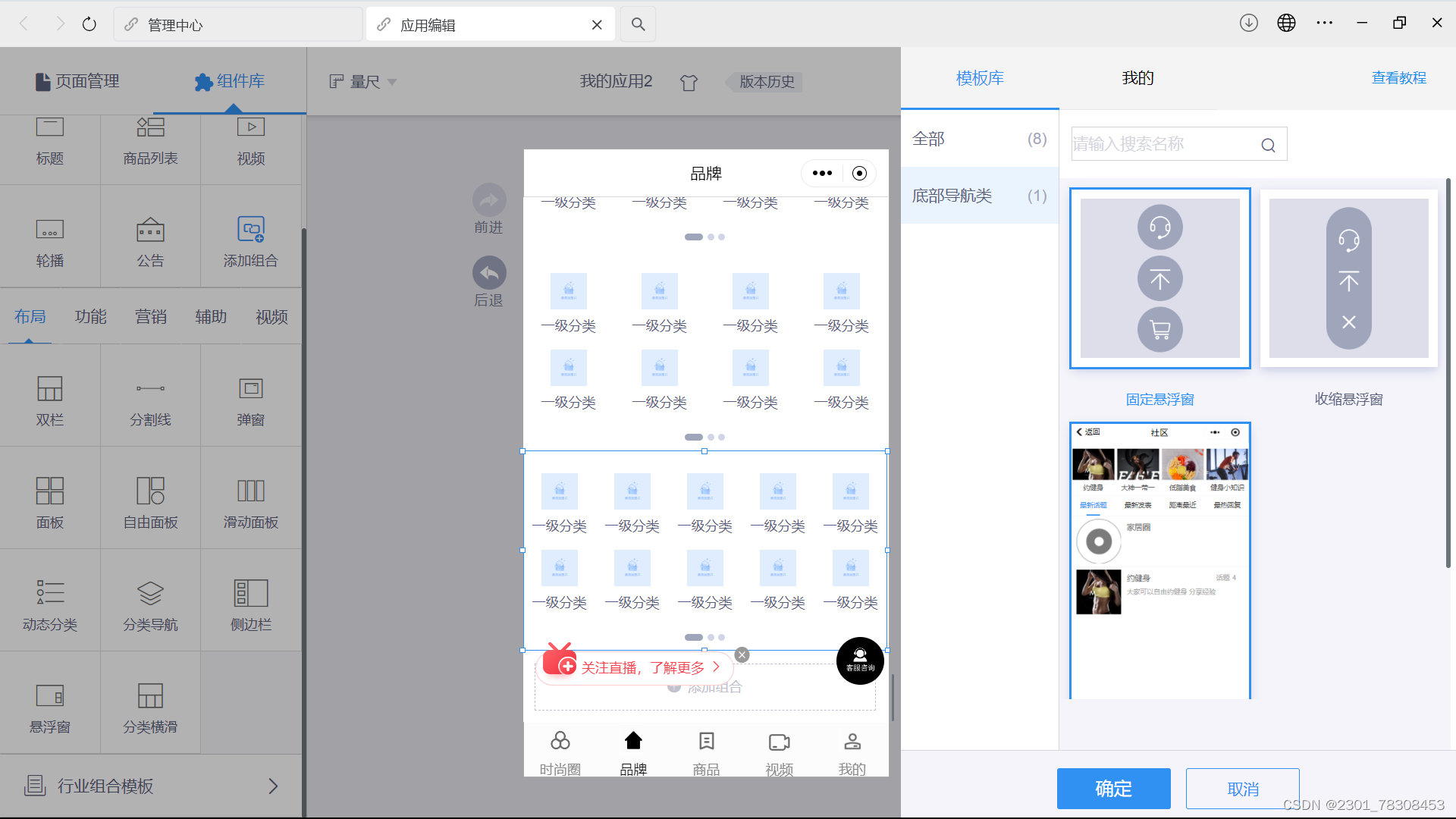Click the 后退 undo arrow icon
Screen dimensions: 1456x819
click(x=489, y=273)
